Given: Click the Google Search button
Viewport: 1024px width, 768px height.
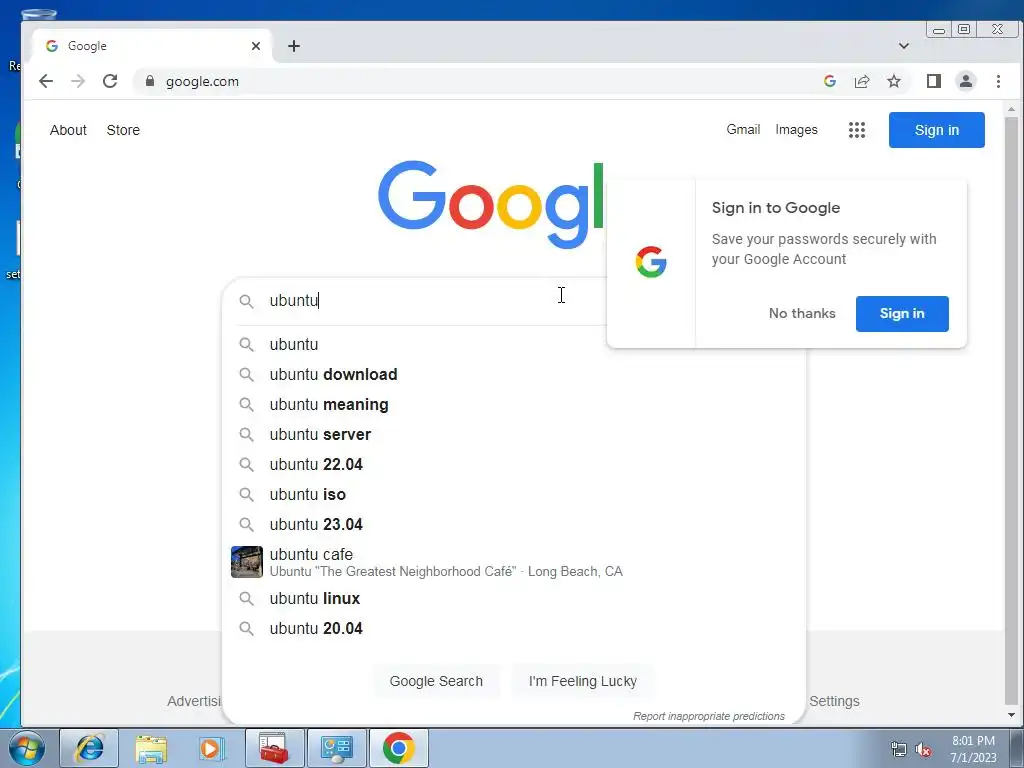Looking at the screenshot, I should (x=436, y=681).
